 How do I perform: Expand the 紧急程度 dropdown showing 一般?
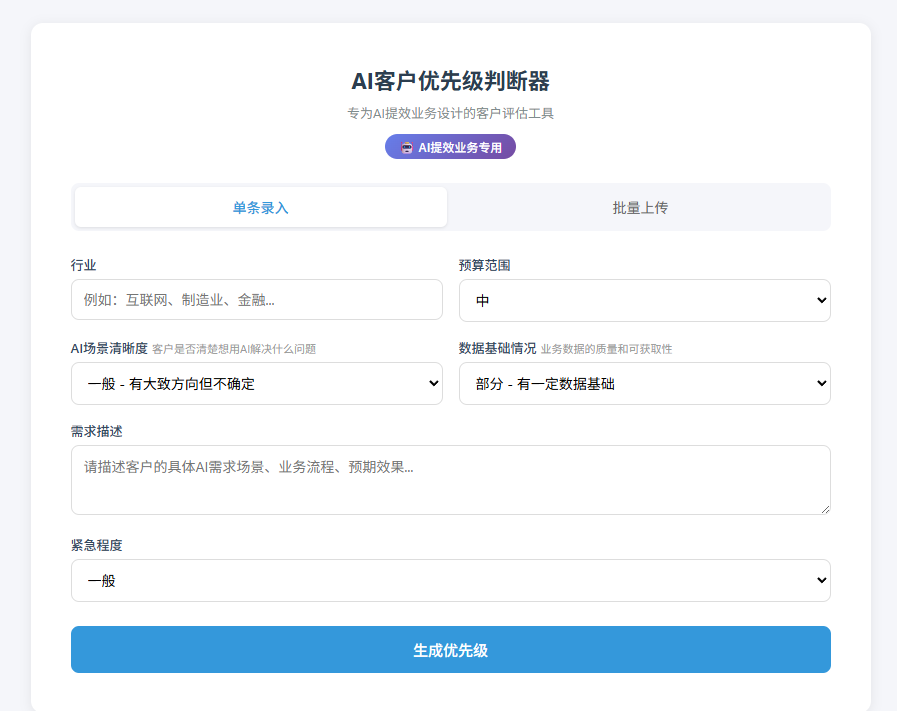(x=450, y=580)
